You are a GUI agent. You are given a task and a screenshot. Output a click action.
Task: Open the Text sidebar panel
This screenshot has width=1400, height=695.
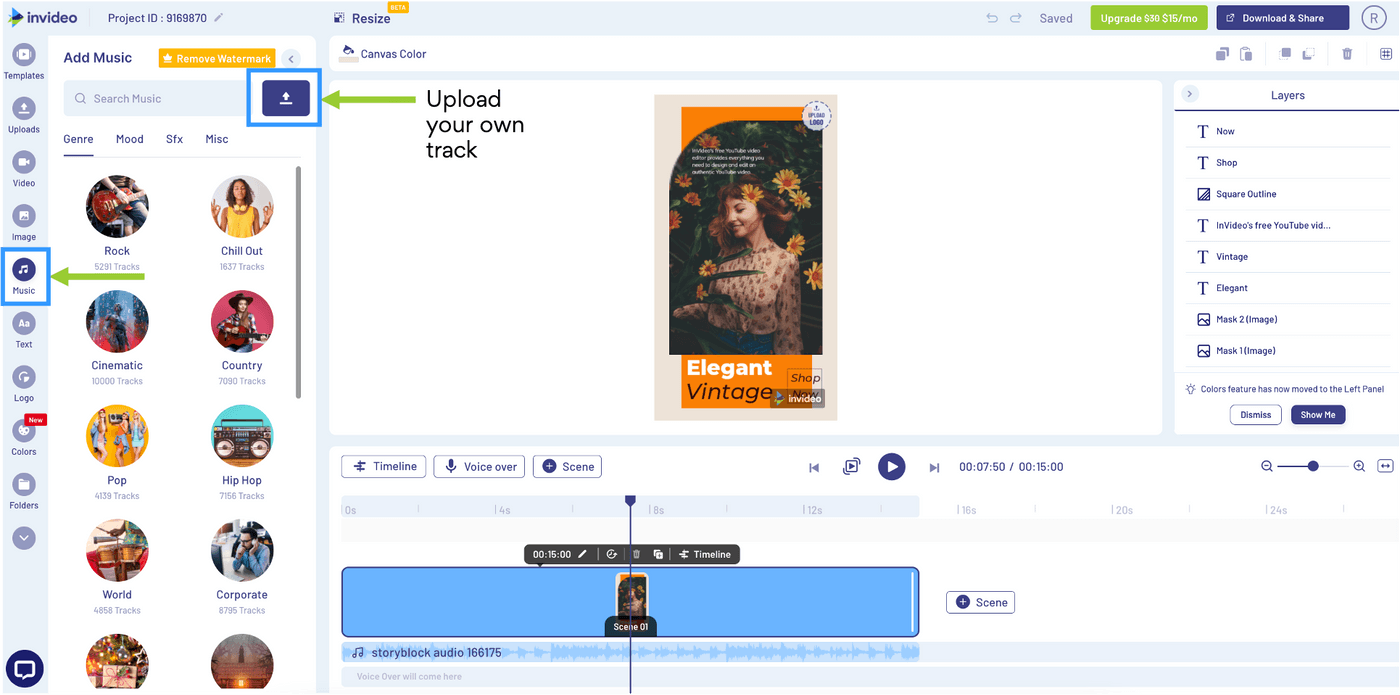tap(24, 330)
